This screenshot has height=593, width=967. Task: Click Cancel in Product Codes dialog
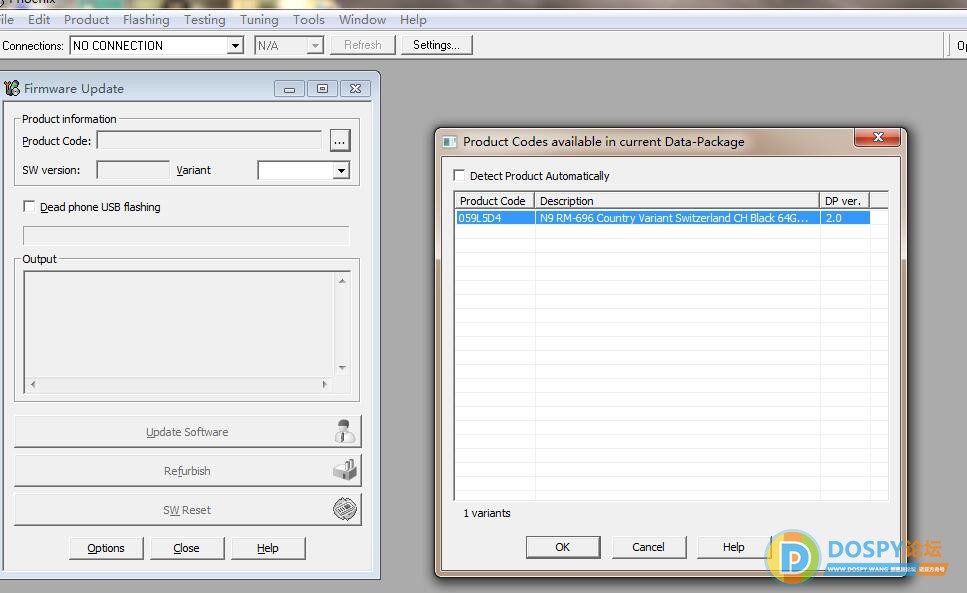648,547
